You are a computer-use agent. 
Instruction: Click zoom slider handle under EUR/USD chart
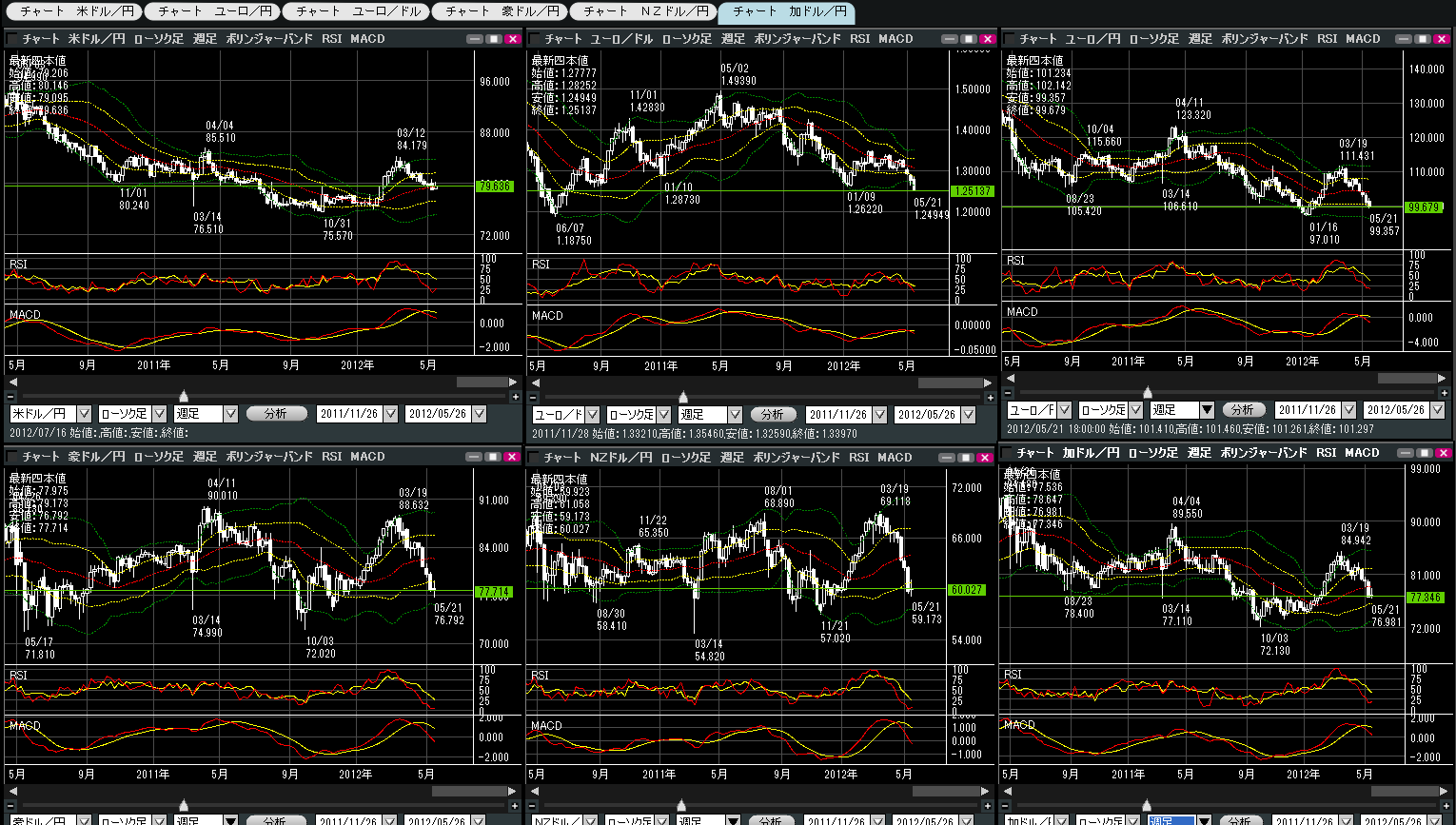[682, 397]
